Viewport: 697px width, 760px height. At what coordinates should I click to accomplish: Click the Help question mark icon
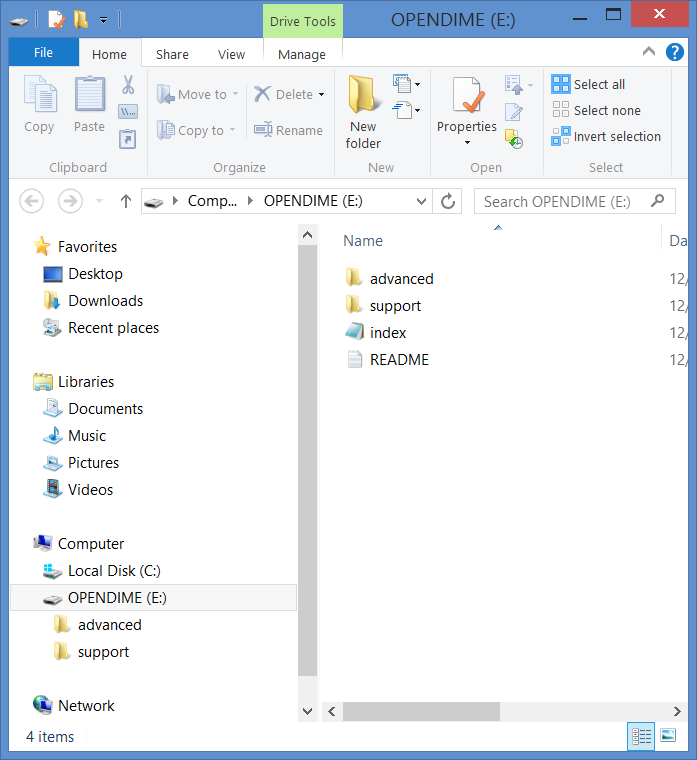(675, 52)
